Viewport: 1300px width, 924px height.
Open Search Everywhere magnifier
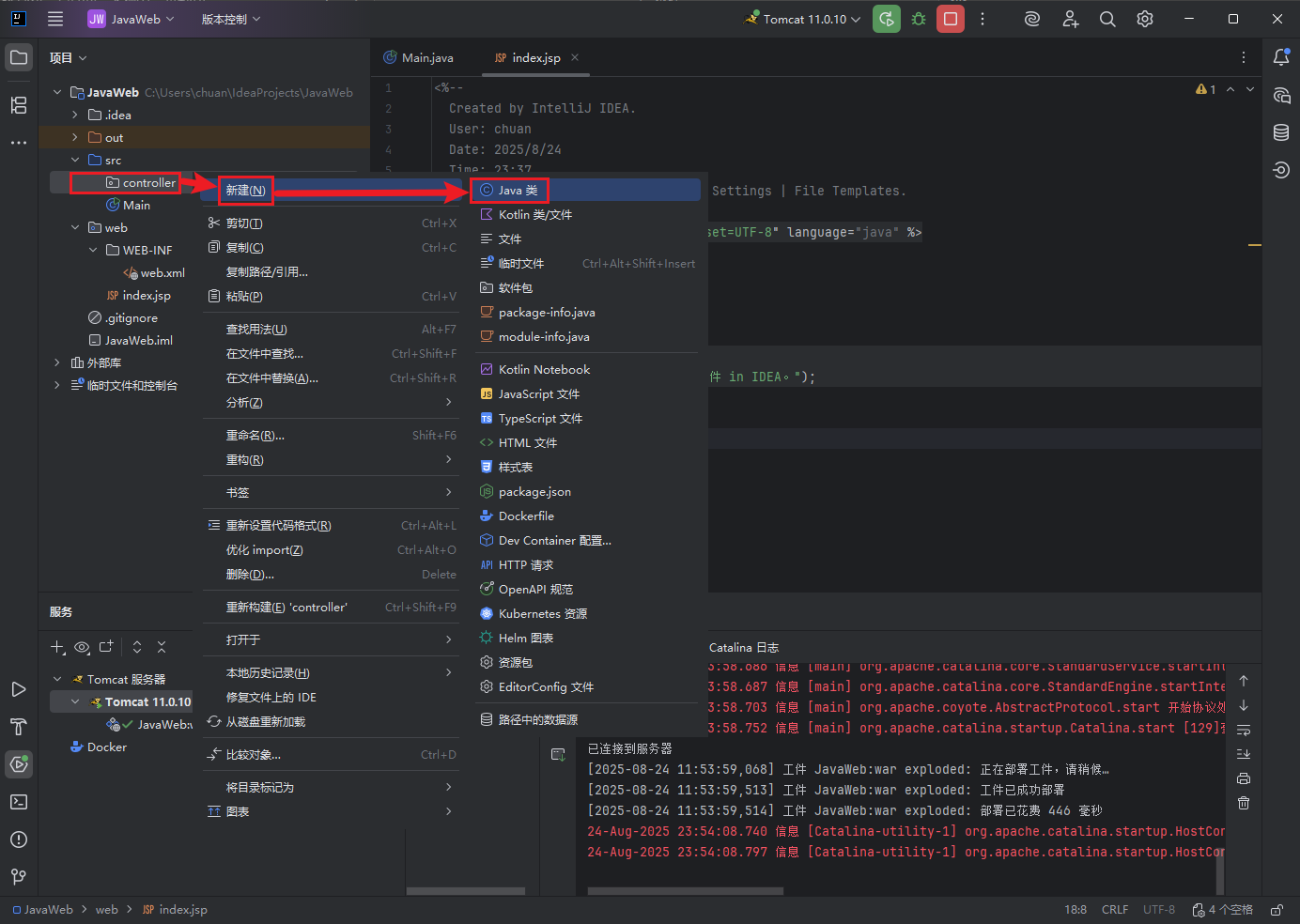coord(1107,19)
